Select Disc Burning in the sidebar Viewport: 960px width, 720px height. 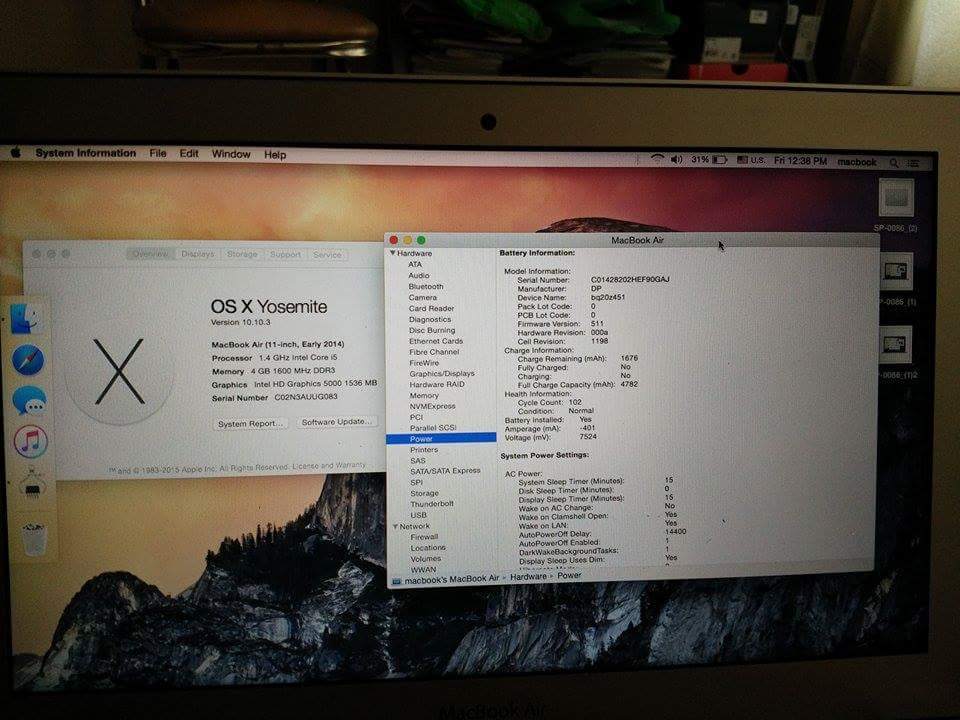click(432, 330)
